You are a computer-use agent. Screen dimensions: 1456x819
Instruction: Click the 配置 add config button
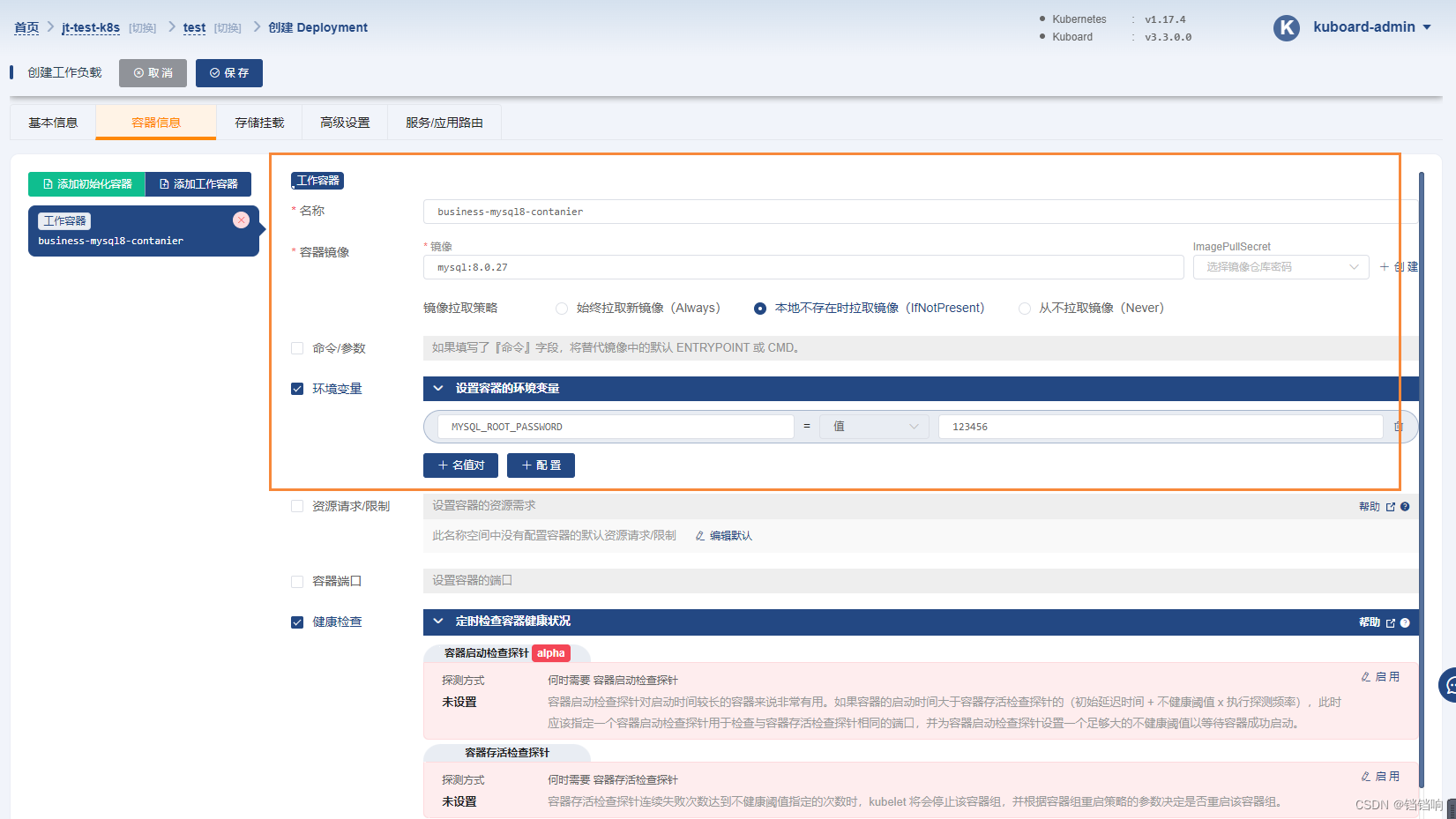pyautogui.click(x=541, y=465)
